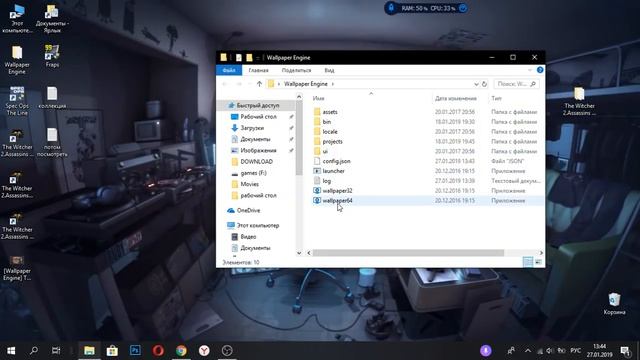Image resolution: width=640 pixels, height=360 pixels.
Task: Select Этот компьютер desktop icon
Action: 17,18
